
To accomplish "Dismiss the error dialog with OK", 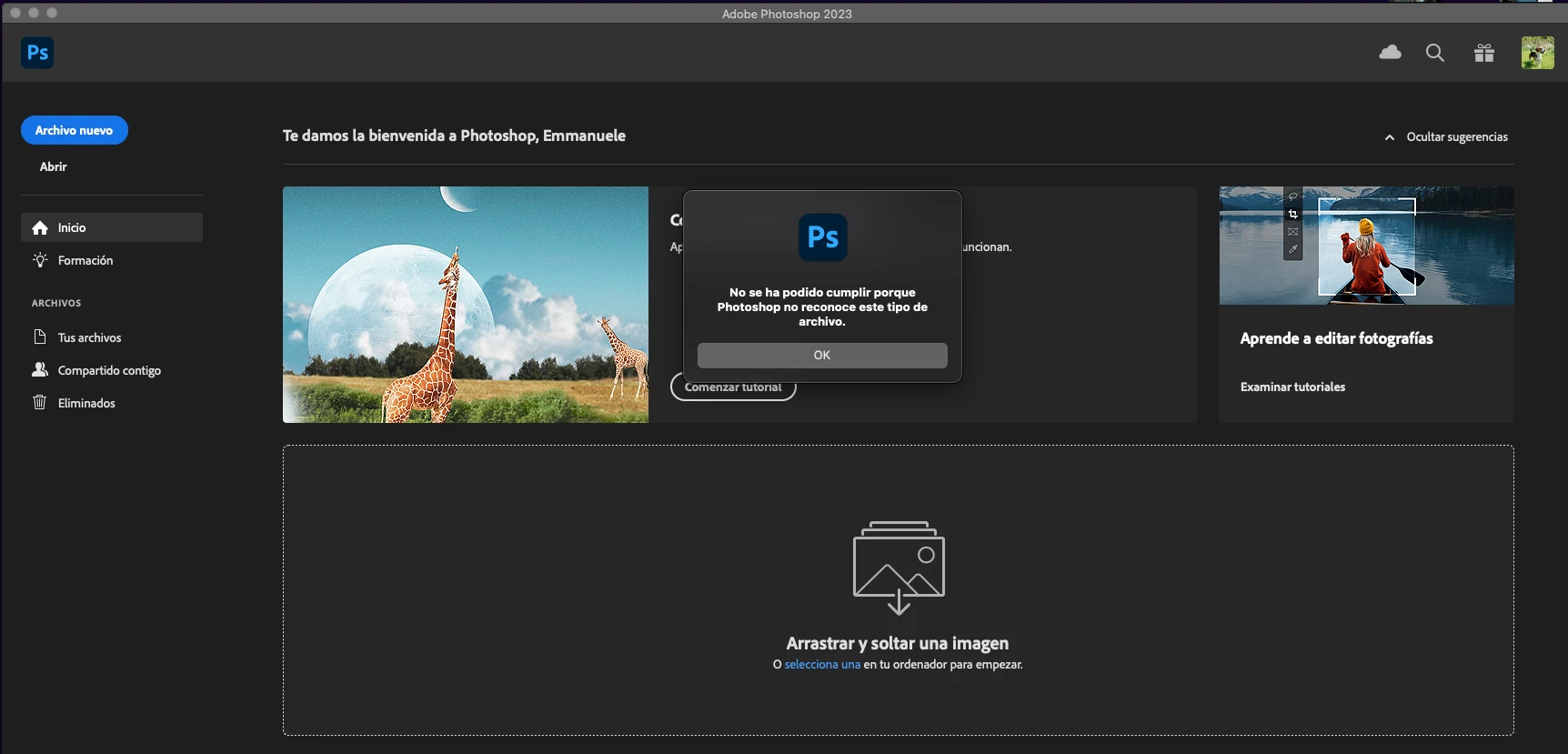I will pos(822,356).
